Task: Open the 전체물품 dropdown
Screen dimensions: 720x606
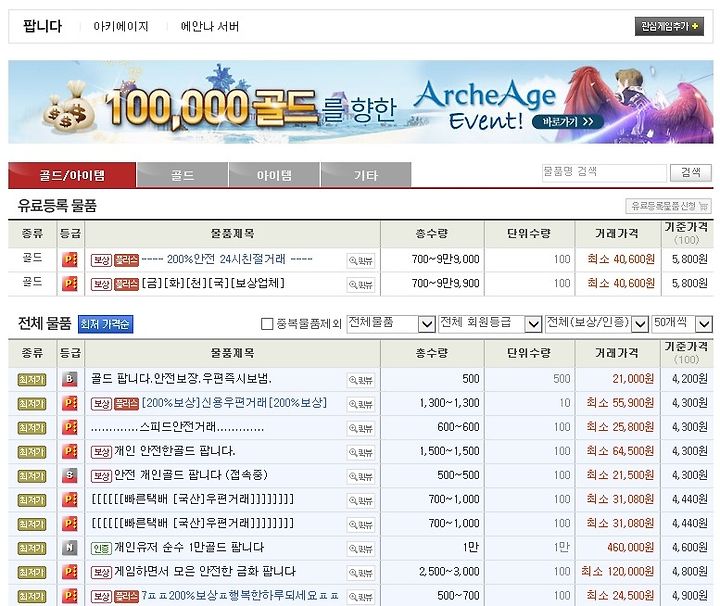Action: (391, 324)
